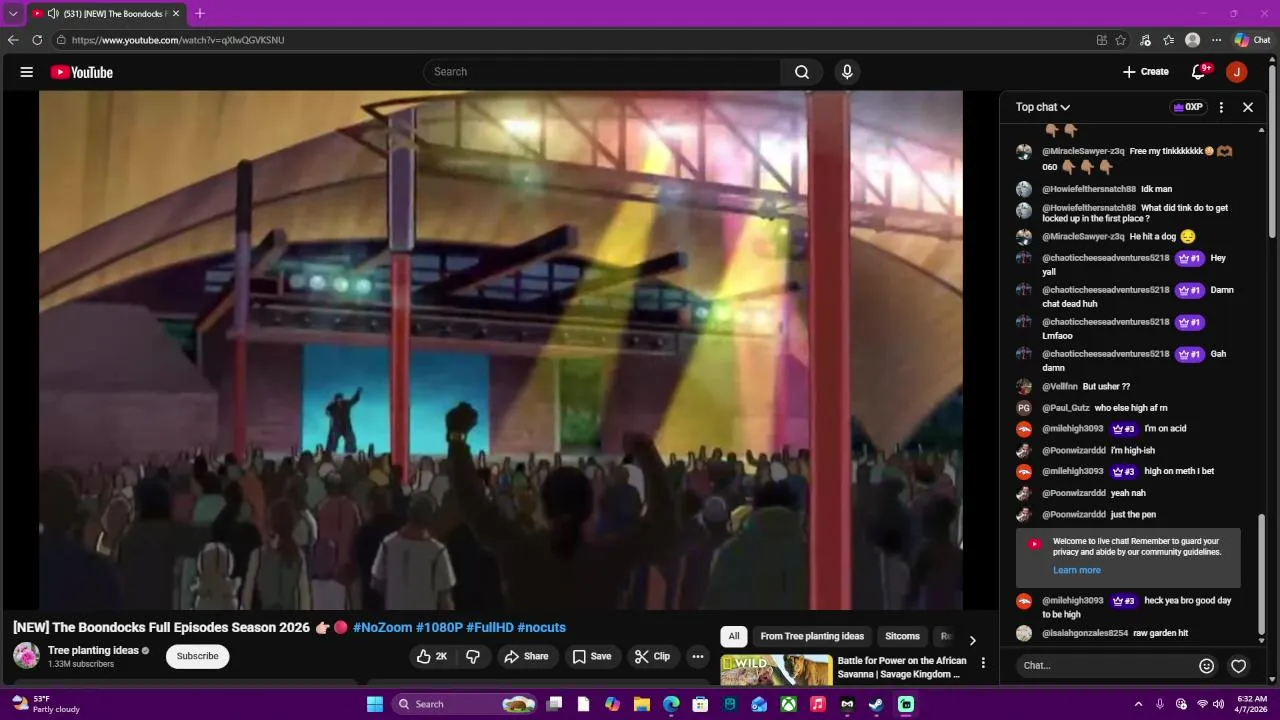
Task: Open more actions below the video
Action: [698, 656]
